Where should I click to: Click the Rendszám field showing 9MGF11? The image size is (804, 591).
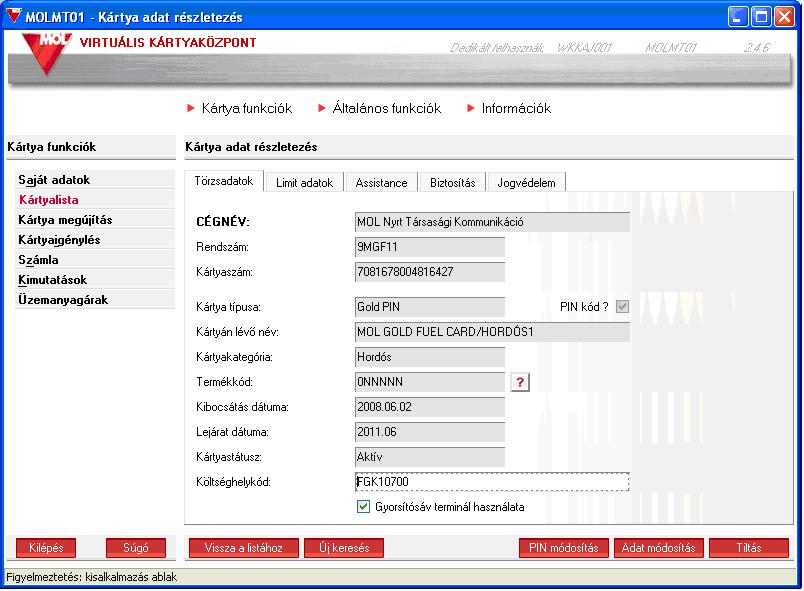tap(430, 247)
